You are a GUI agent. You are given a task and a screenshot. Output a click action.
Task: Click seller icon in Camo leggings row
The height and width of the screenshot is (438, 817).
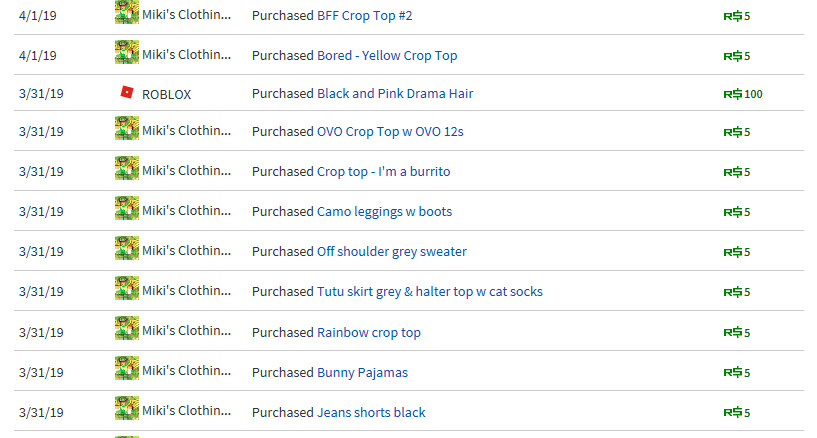pos(127,209)
